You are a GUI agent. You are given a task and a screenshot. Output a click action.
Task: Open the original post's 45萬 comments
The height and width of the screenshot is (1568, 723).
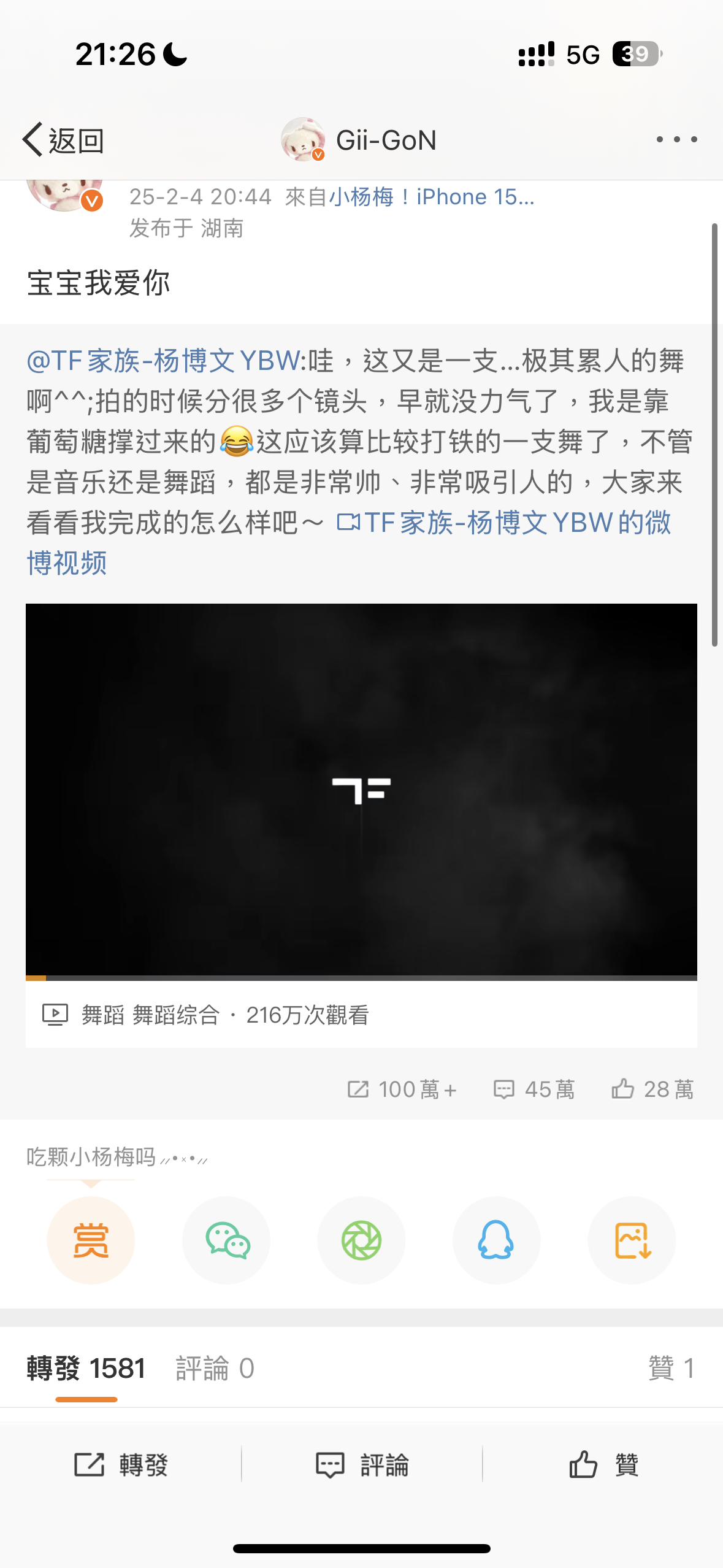click(x=534, y=1090)
